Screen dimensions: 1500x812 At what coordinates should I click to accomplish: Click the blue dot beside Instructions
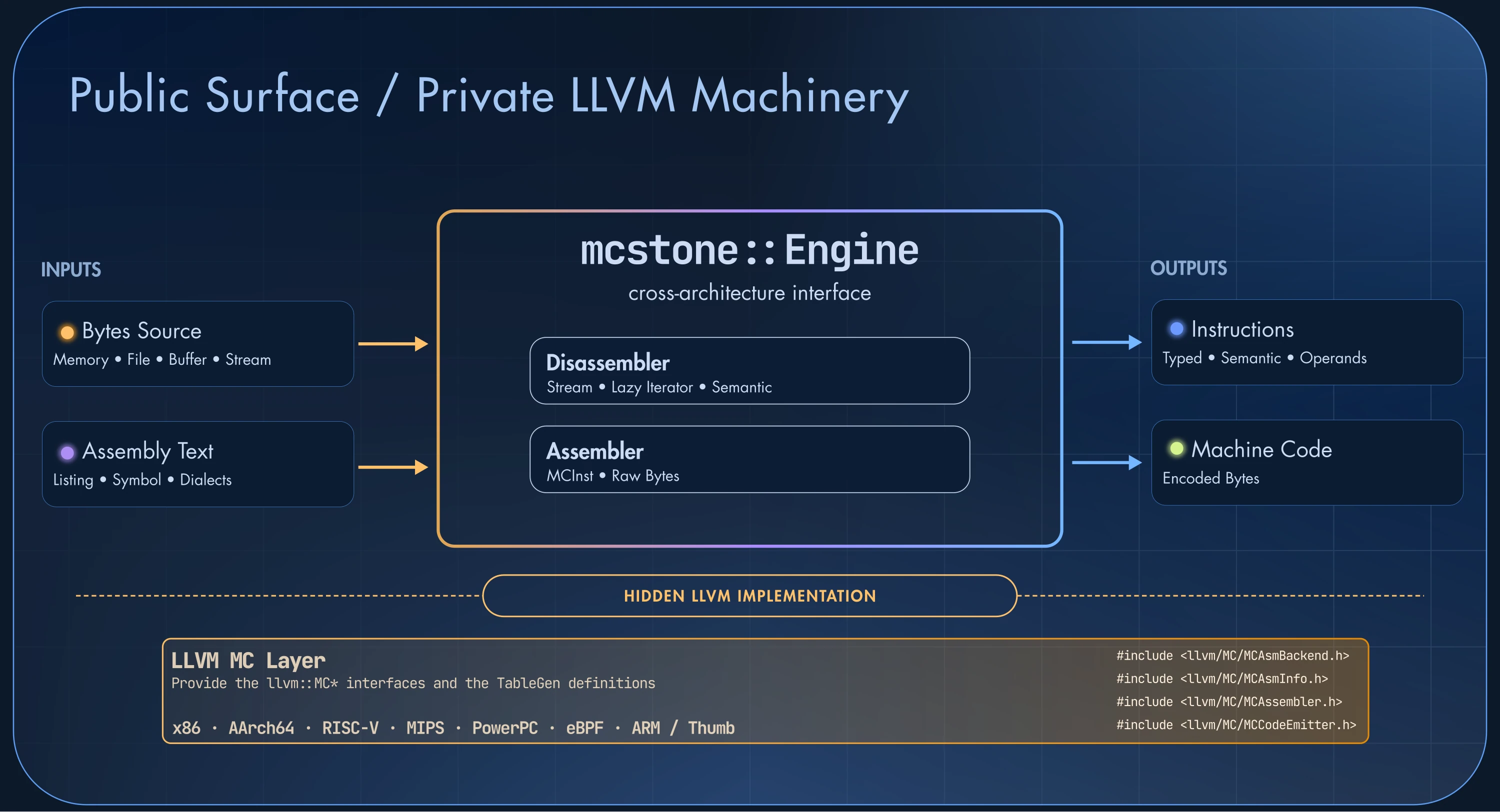[x=1176, y=328]
